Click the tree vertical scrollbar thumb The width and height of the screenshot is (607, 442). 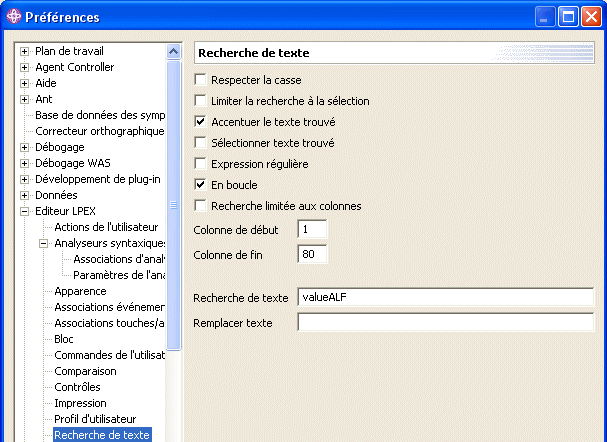[173, 205]
